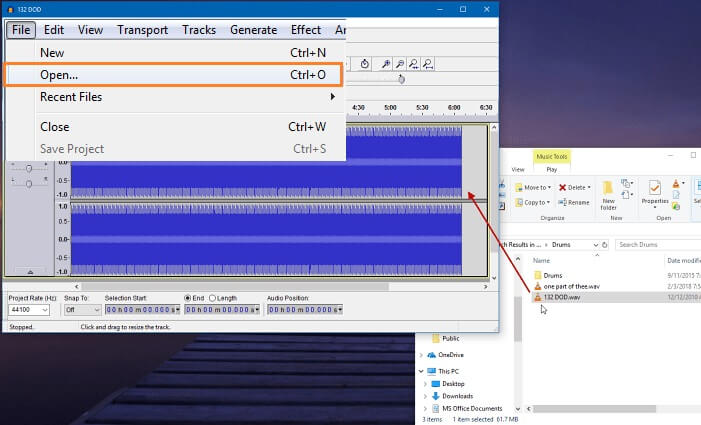Click the Edit icon in Open group

tap(676, 195)
